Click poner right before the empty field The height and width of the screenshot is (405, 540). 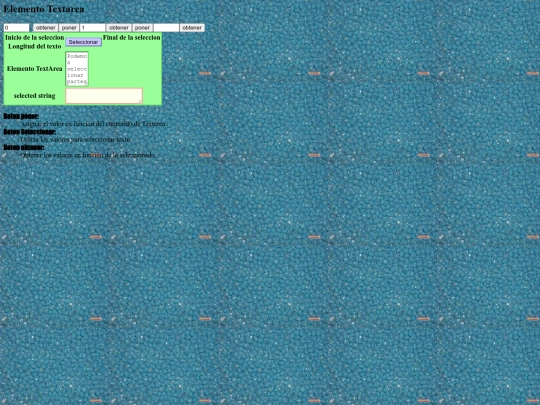click(x=143, y=28)
